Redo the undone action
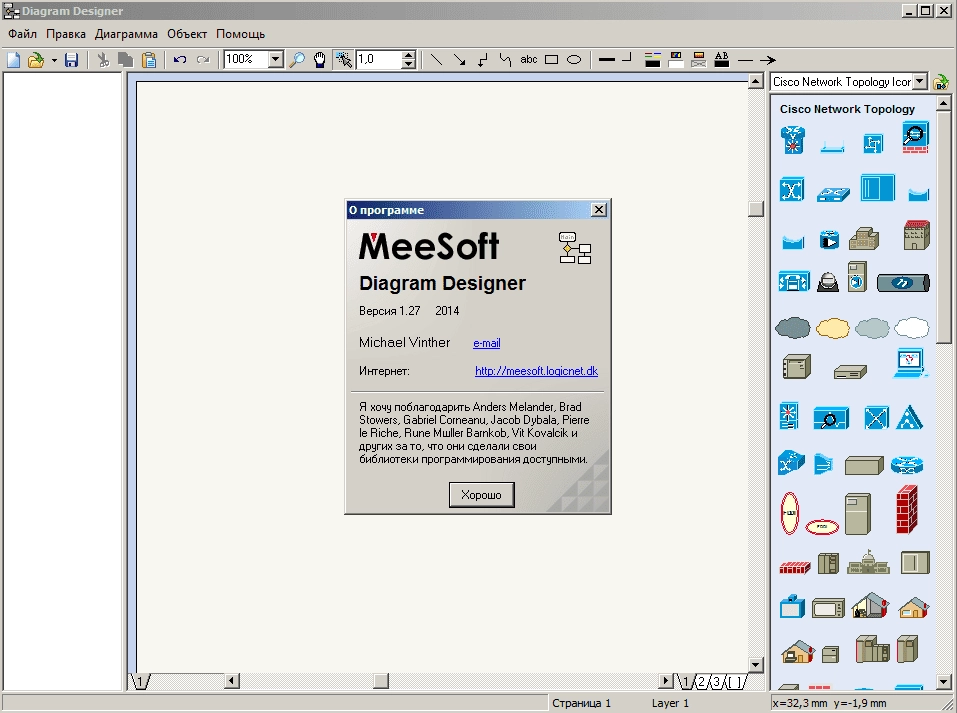The height and width of the screenshot is (713, 957). click(x=203, y=60)
